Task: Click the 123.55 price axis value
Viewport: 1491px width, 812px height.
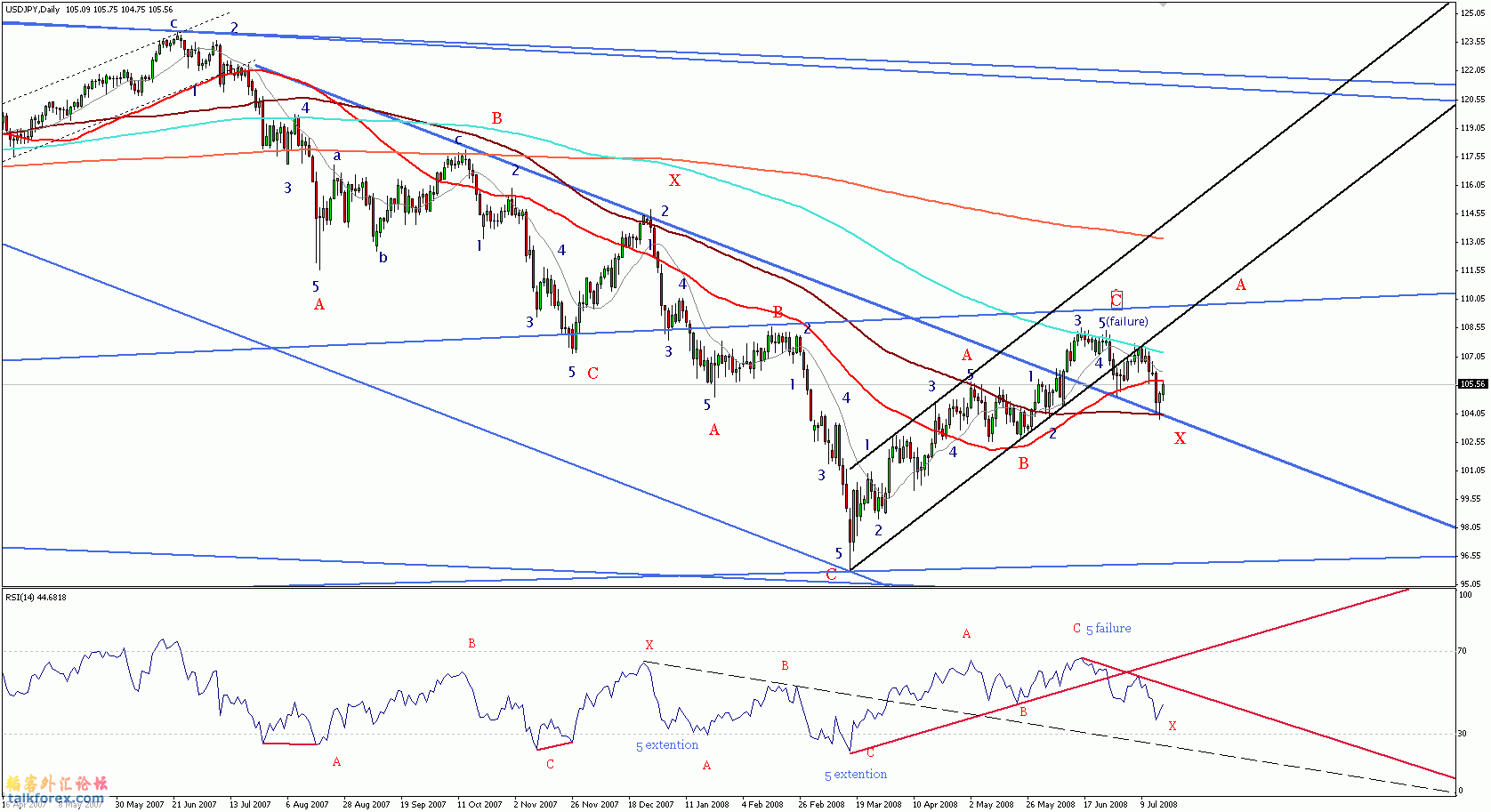Action: (x=1473, y=42)
